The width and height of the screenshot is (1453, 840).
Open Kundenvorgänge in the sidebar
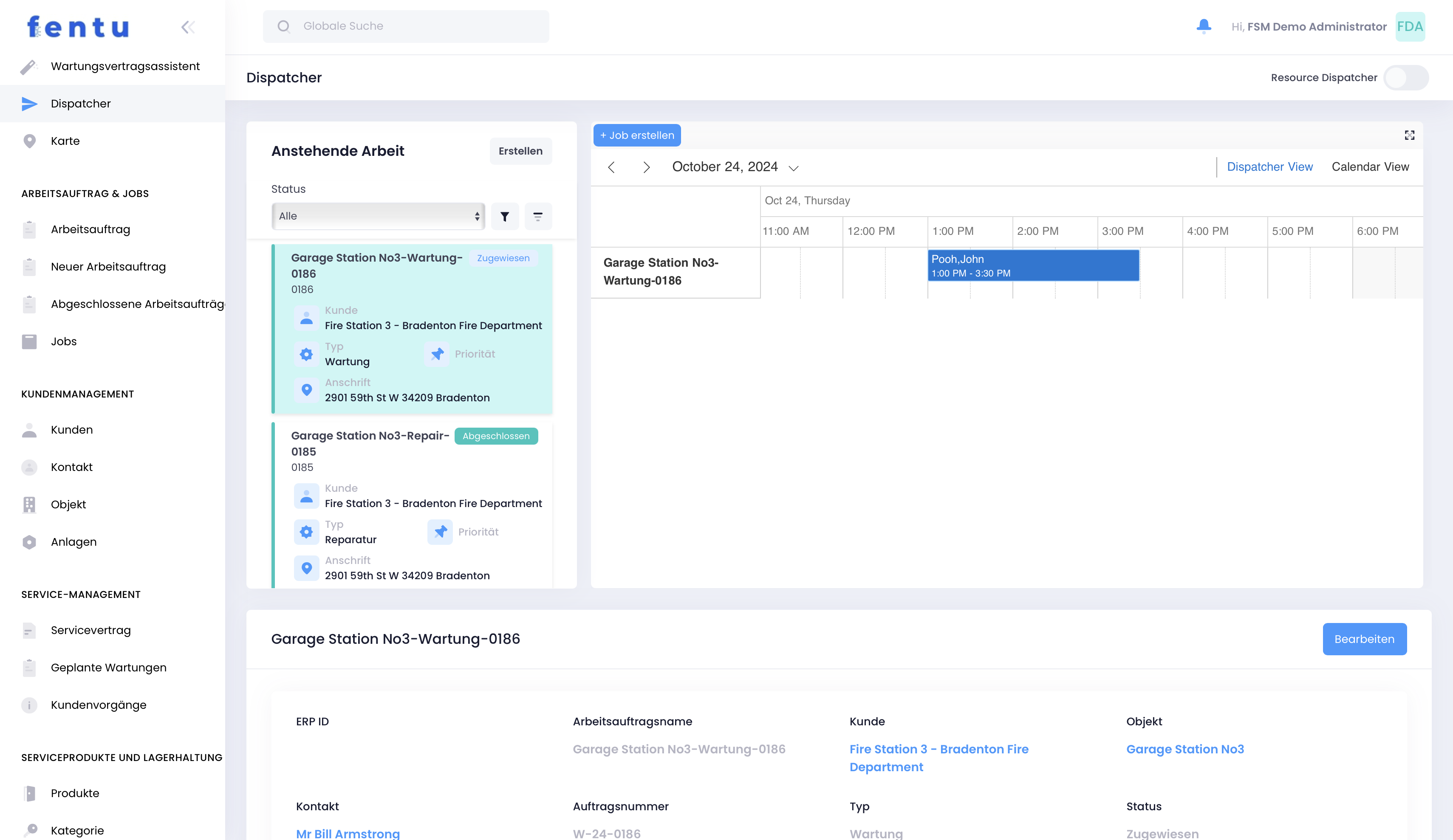coord(113,705)
